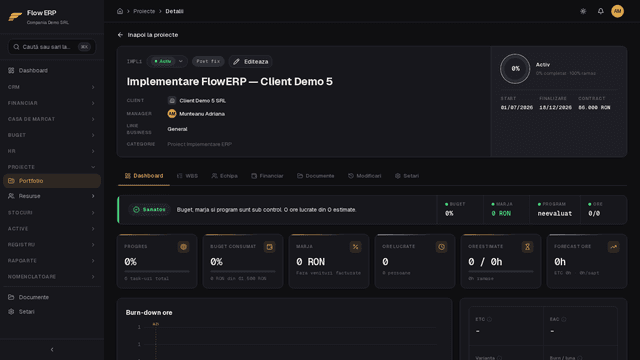Click the 01/07/2026 start date
640x360 pixels.
[517, 108]
